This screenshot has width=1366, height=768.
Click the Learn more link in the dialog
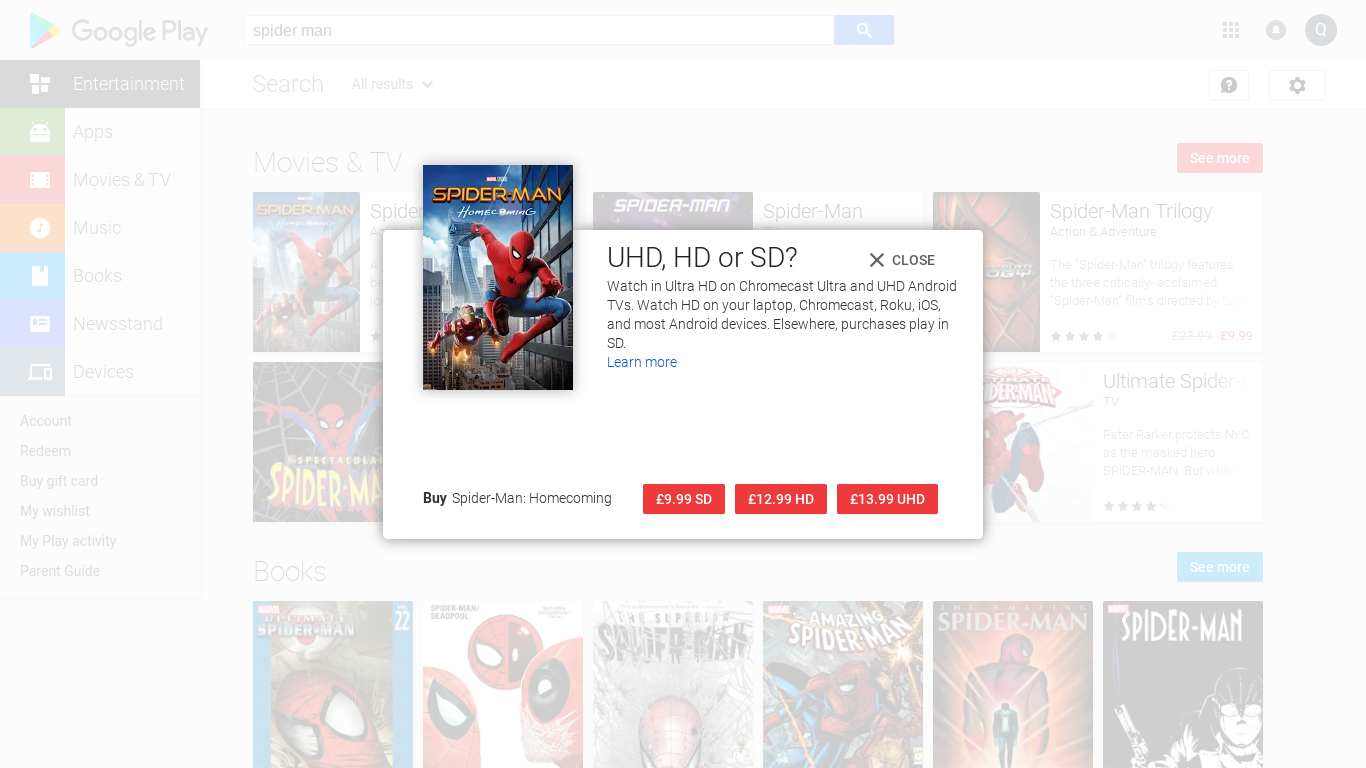pos(641,362)
